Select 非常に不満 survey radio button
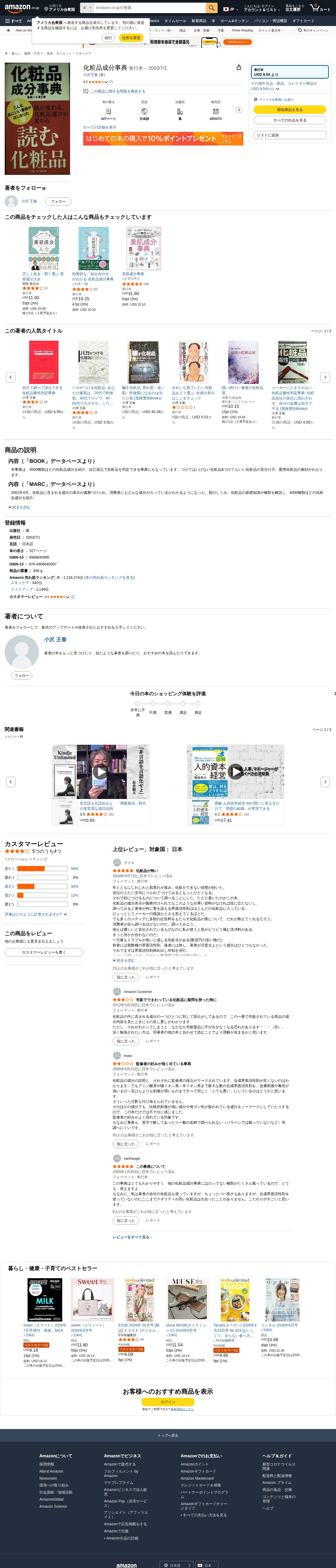This screenshot has height=1568, width=336. 138,703
